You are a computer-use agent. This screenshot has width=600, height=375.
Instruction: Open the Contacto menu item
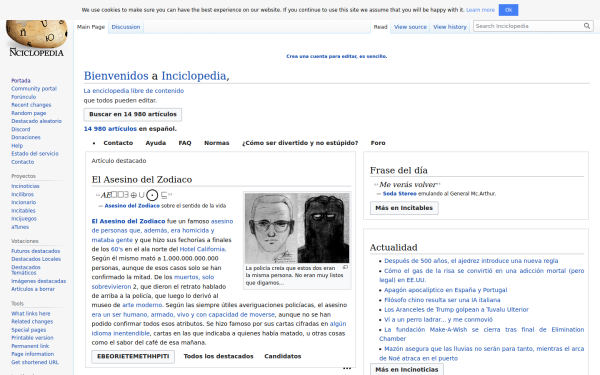118,143
